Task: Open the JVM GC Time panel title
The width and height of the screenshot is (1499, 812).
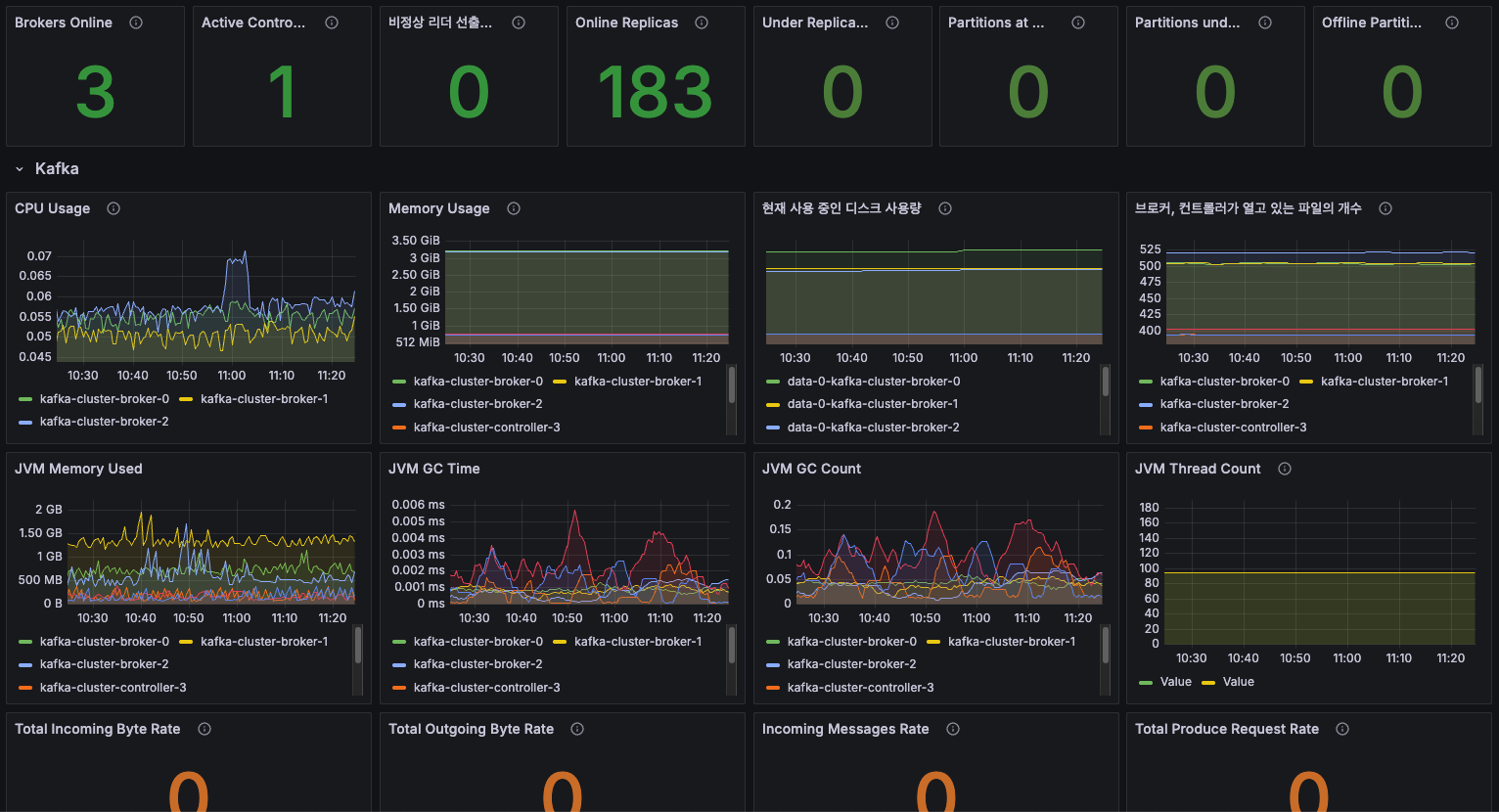Action: tap(434, 469)
